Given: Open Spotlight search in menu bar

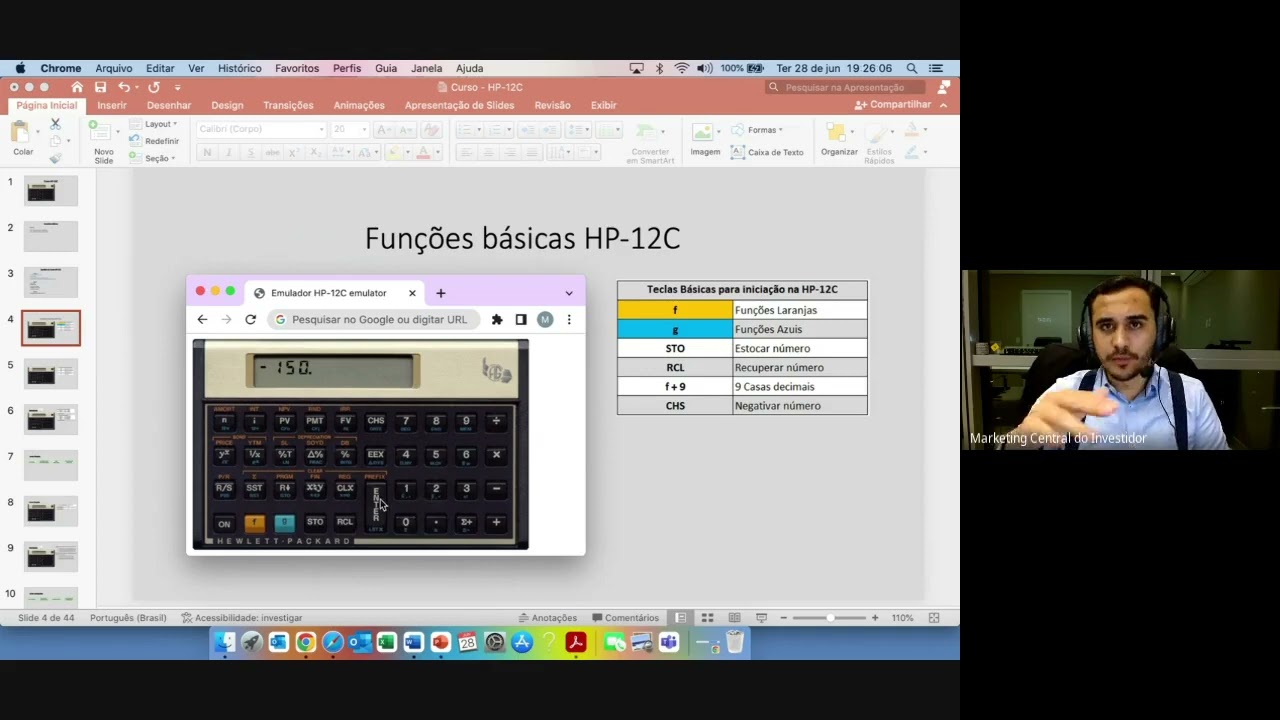Looking at the screenshot, I should pyautogui.click(x=912, y=68).
